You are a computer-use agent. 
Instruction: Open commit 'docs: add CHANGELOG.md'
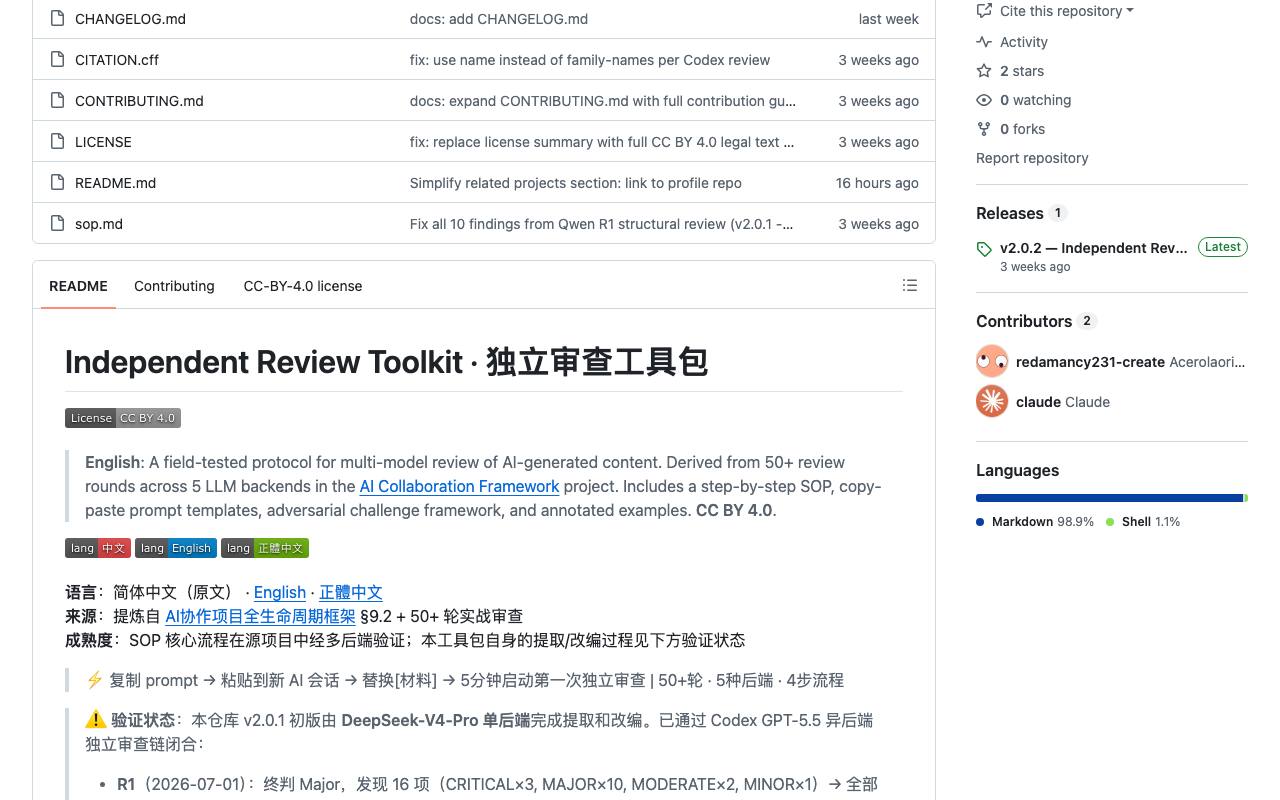click(499, 19)
